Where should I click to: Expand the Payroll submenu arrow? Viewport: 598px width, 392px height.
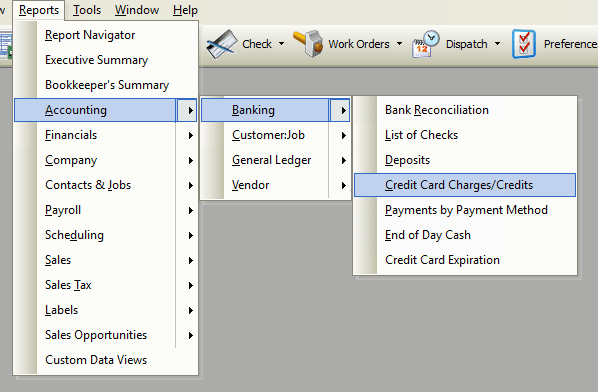click(x=191, y=210)
